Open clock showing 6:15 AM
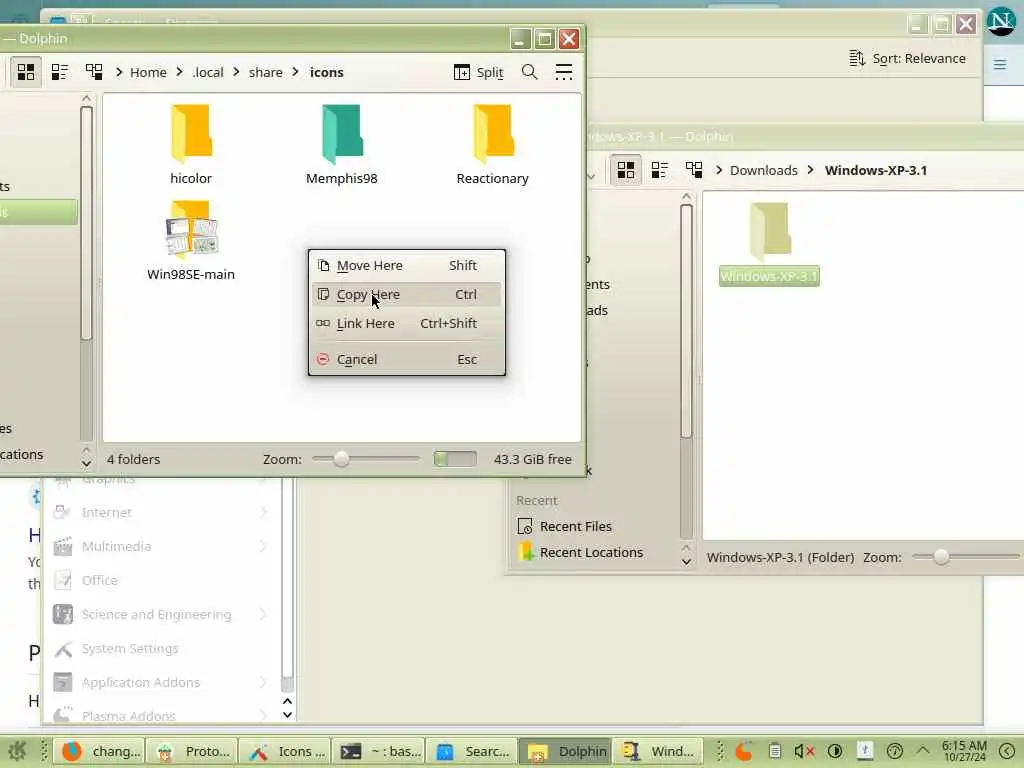Screen dimensions: 1024x768 964,751
